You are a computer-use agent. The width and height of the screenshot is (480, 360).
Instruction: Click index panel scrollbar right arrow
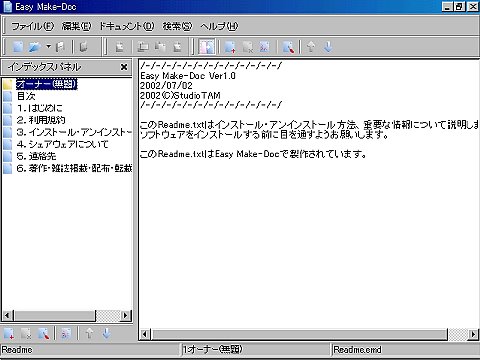[125, 315]
